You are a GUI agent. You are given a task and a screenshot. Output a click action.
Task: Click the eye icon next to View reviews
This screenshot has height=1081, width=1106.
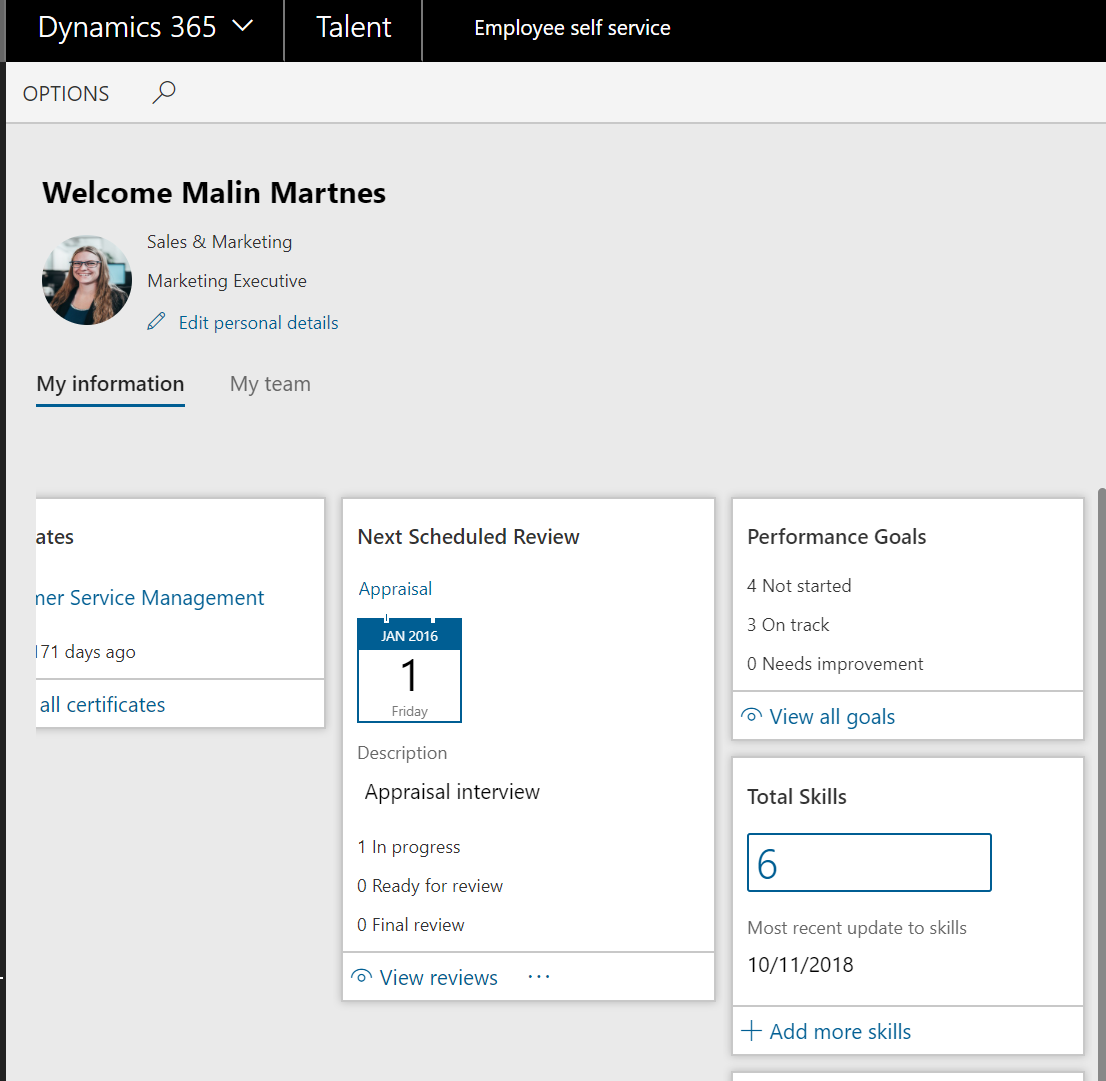(362, 977)
